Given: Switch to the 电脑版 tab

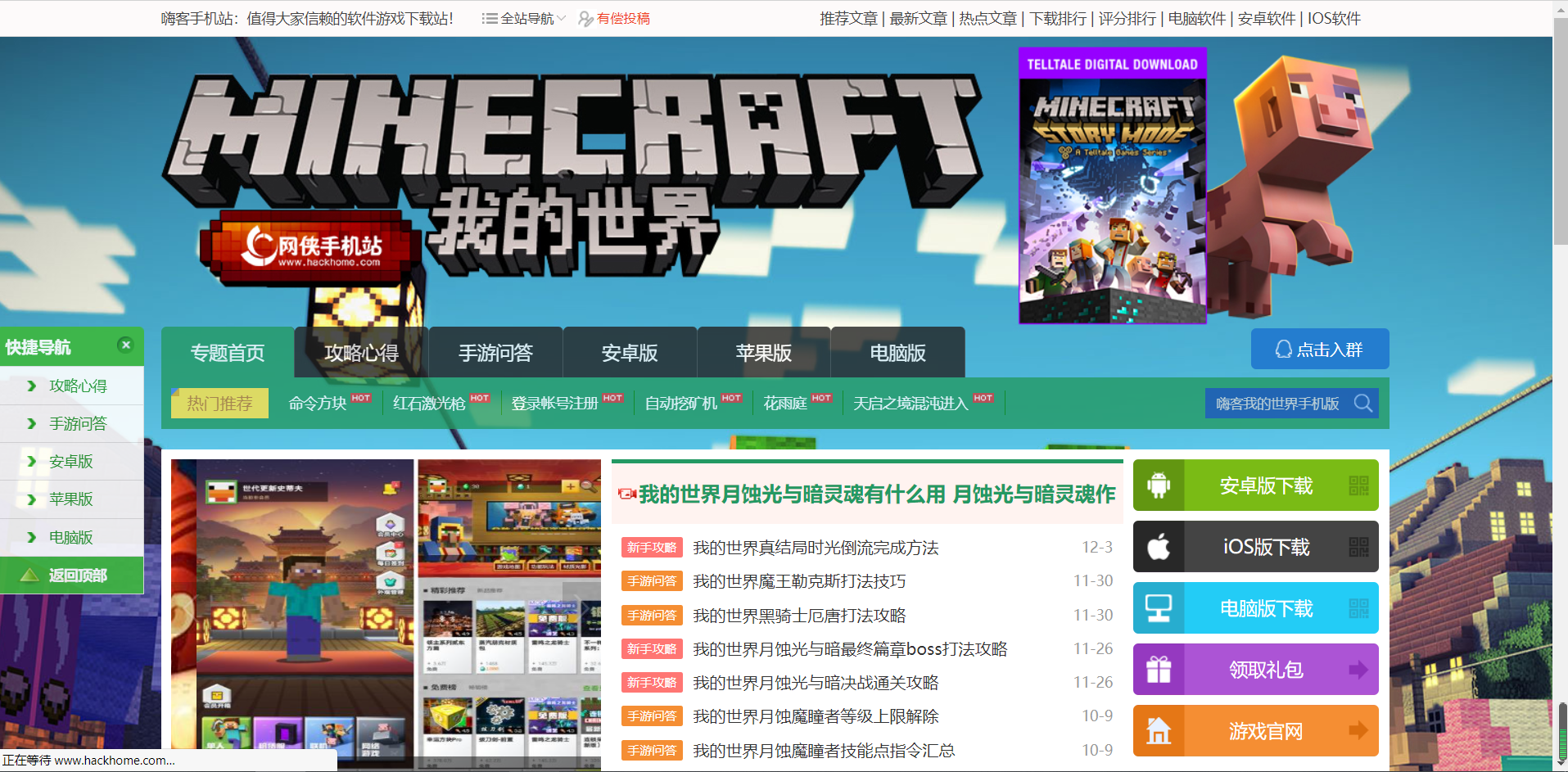Looking at the screenshot, I should coord(898,353).
